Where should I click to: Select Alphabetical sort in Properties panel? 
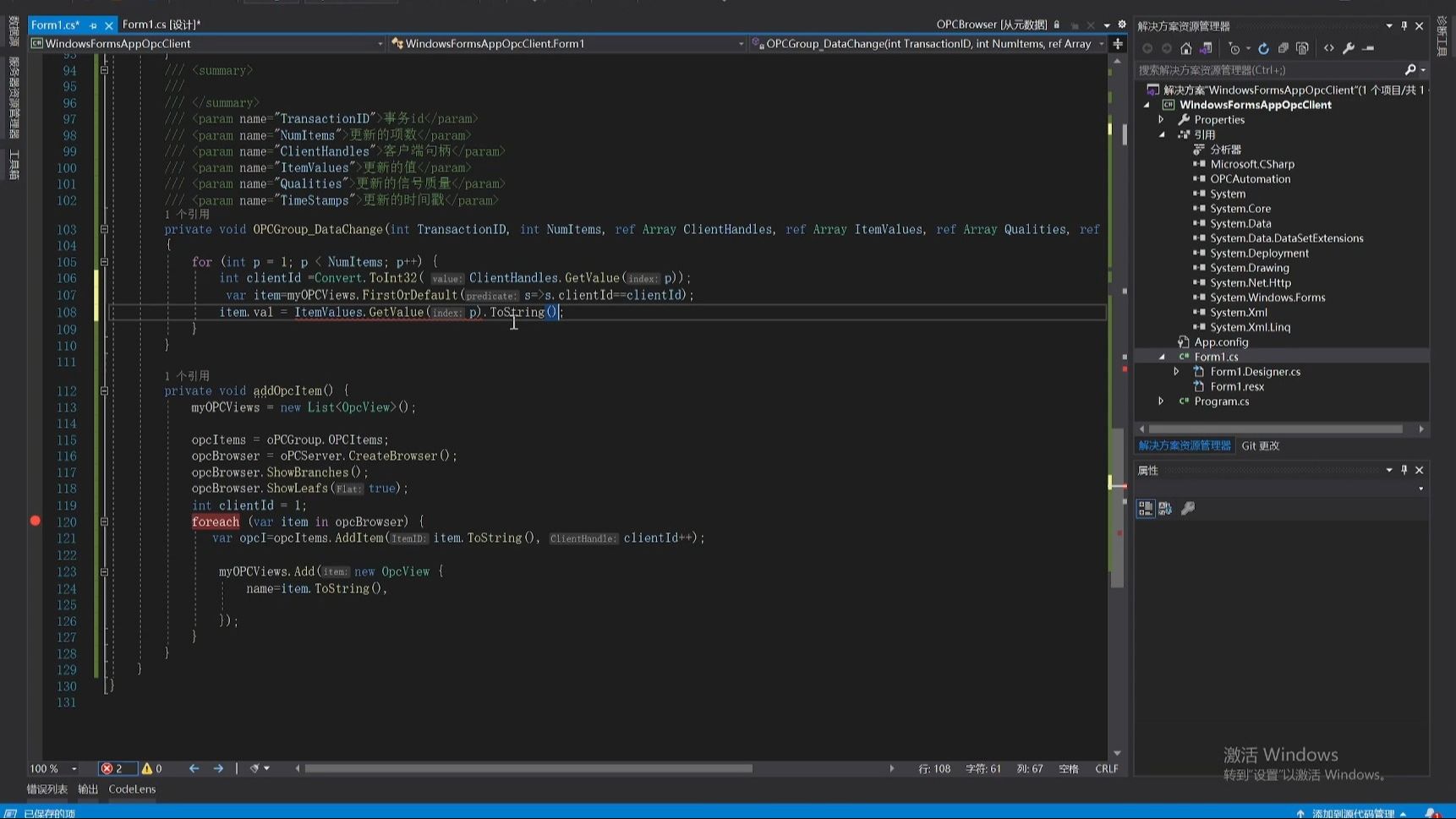pos(1165,508)
